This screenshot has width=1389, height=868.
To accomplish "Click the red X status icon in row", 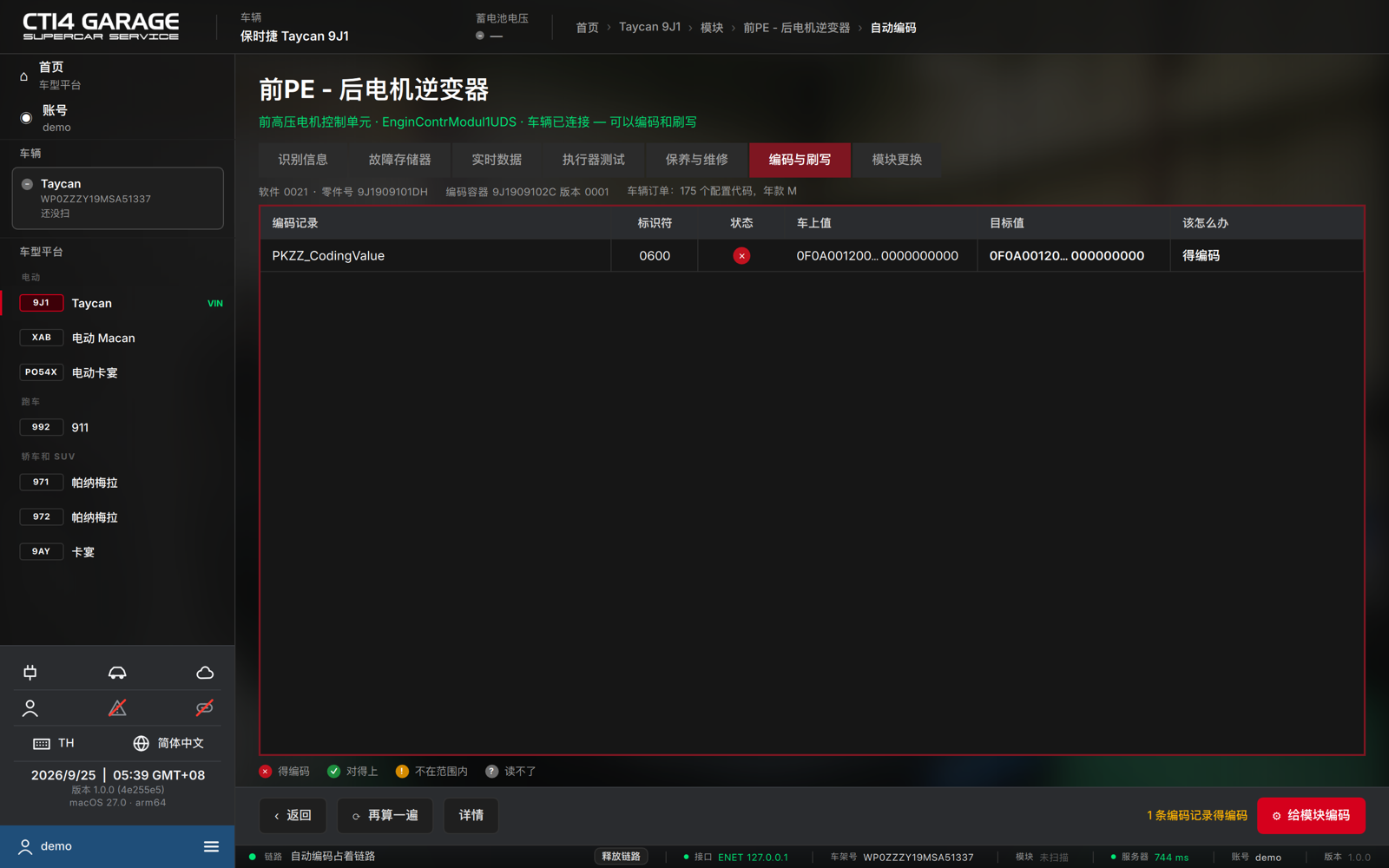I will (x=741, y=256).
